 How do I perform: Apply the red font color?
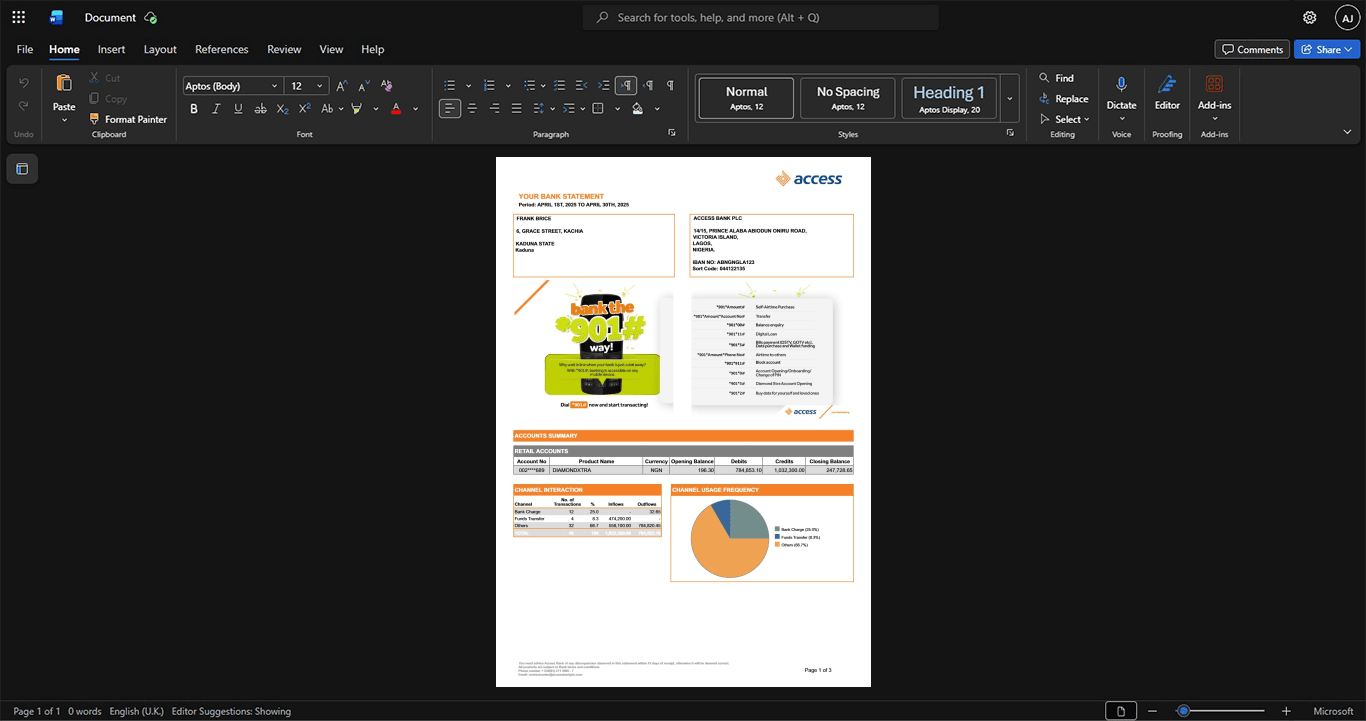(396, 108)
